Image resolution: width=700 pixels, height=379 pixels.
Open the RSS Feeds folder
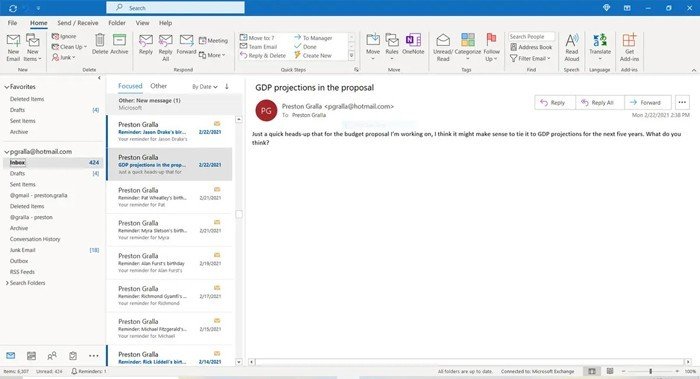pos(22,272)
